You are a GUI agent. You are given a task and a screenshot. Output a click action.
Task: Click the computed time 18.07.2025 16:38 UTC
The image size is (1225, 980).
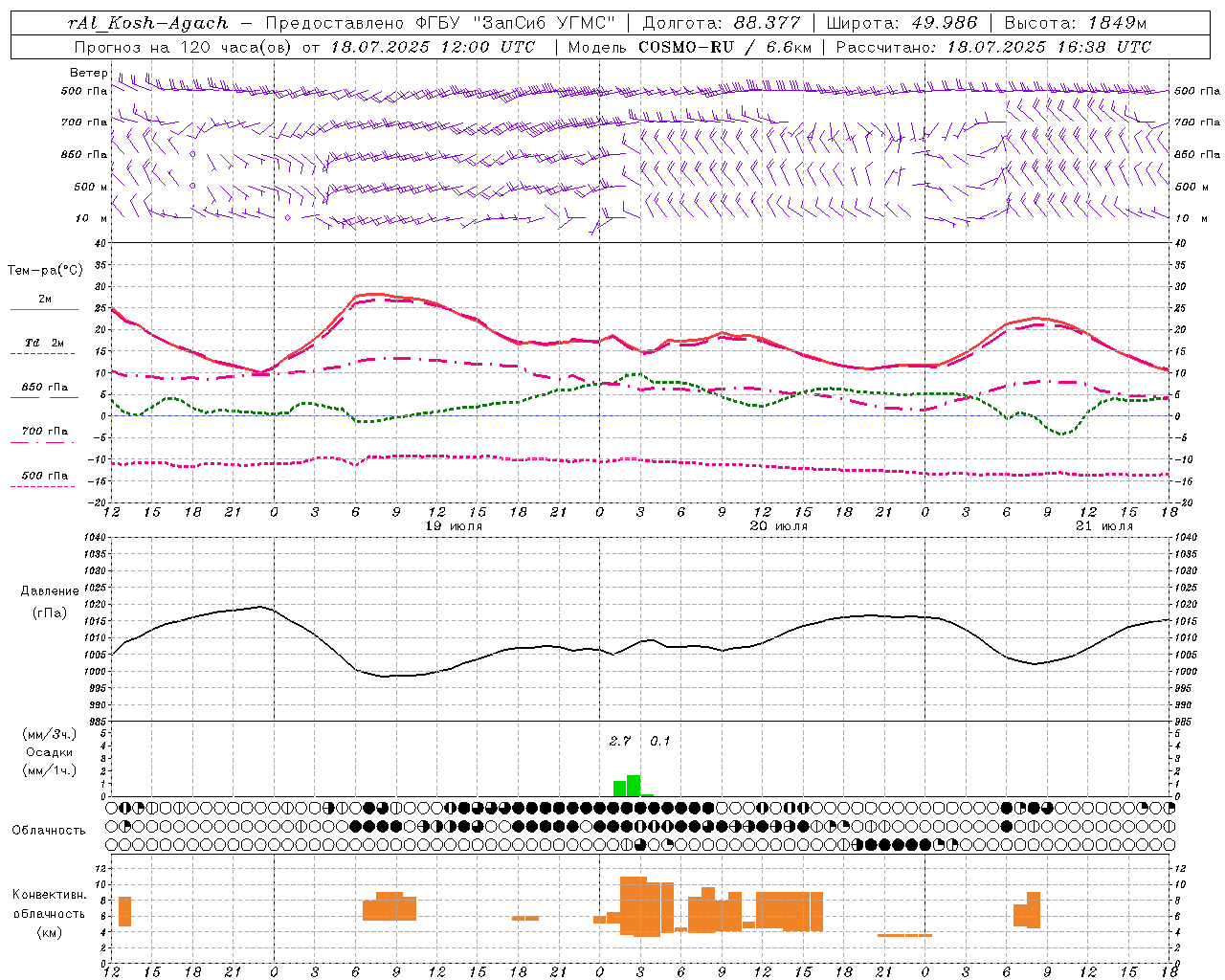1049,47
